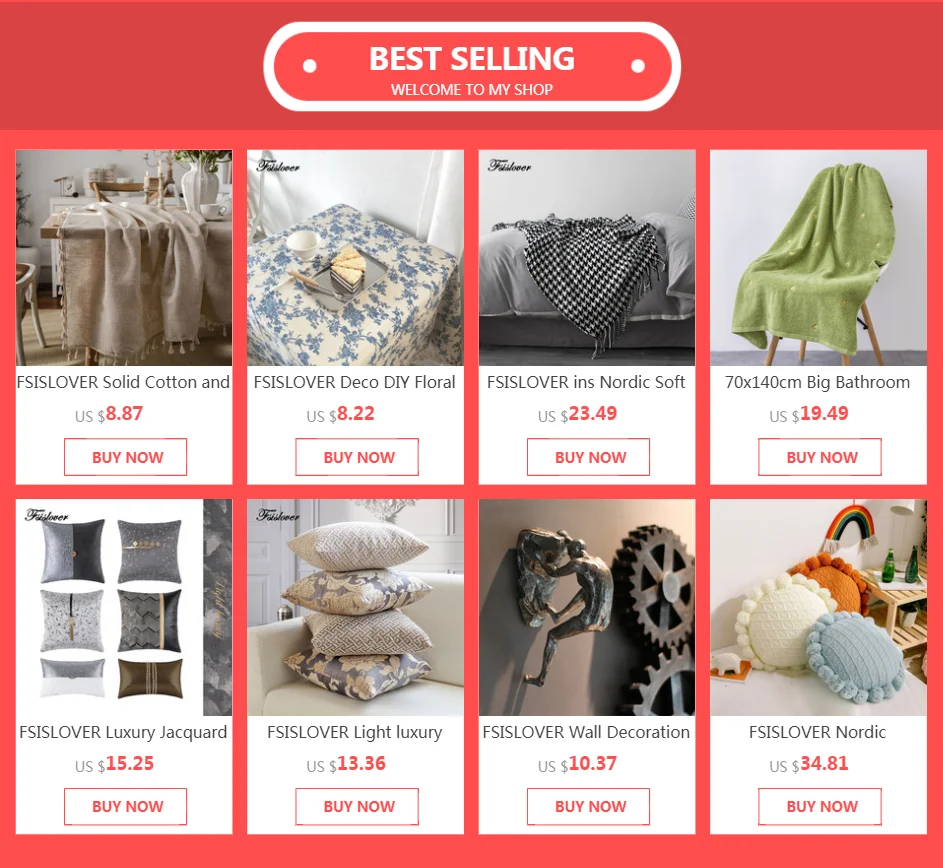Open the blue floral tablecloth product image
943x868 pixels.
coord(355,257)
